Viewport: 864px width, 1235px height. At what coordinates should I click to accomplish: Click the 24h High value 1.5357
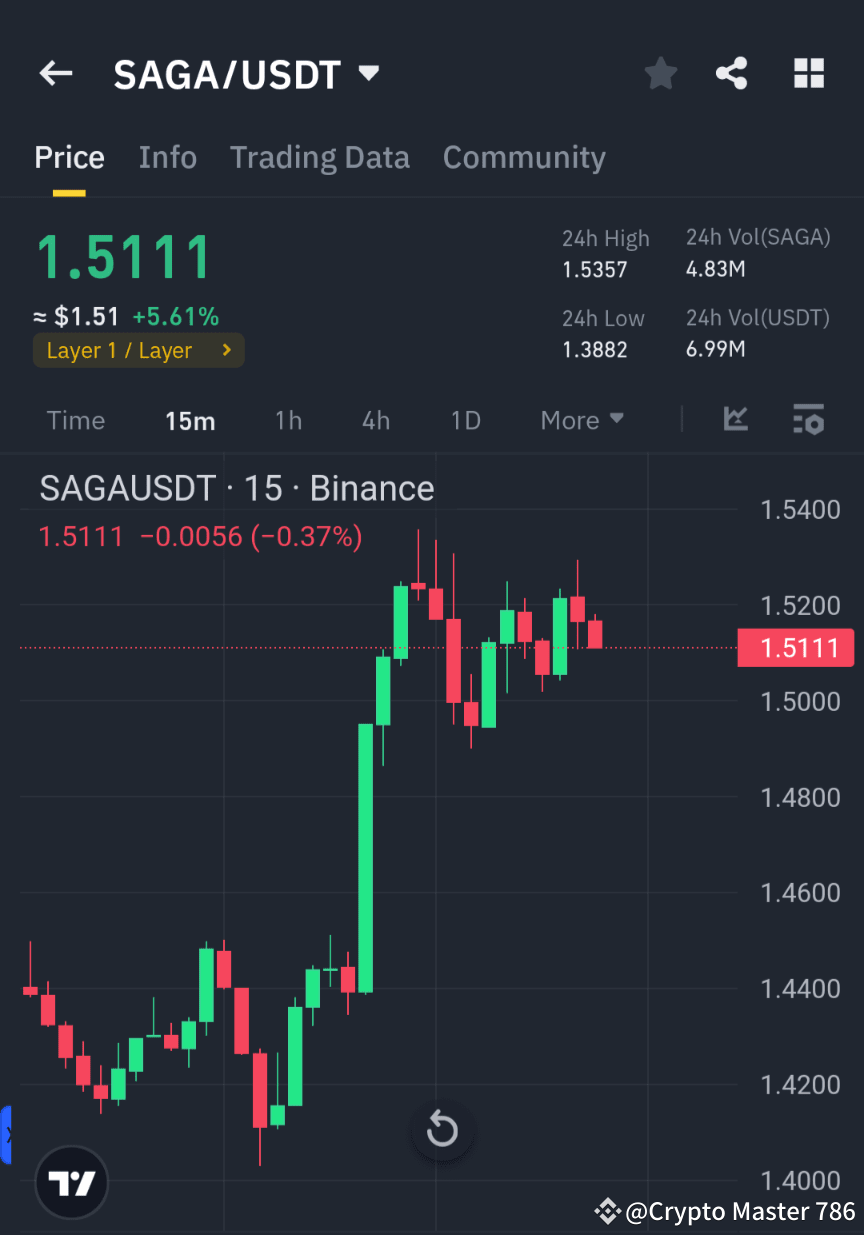pos(600,269)
